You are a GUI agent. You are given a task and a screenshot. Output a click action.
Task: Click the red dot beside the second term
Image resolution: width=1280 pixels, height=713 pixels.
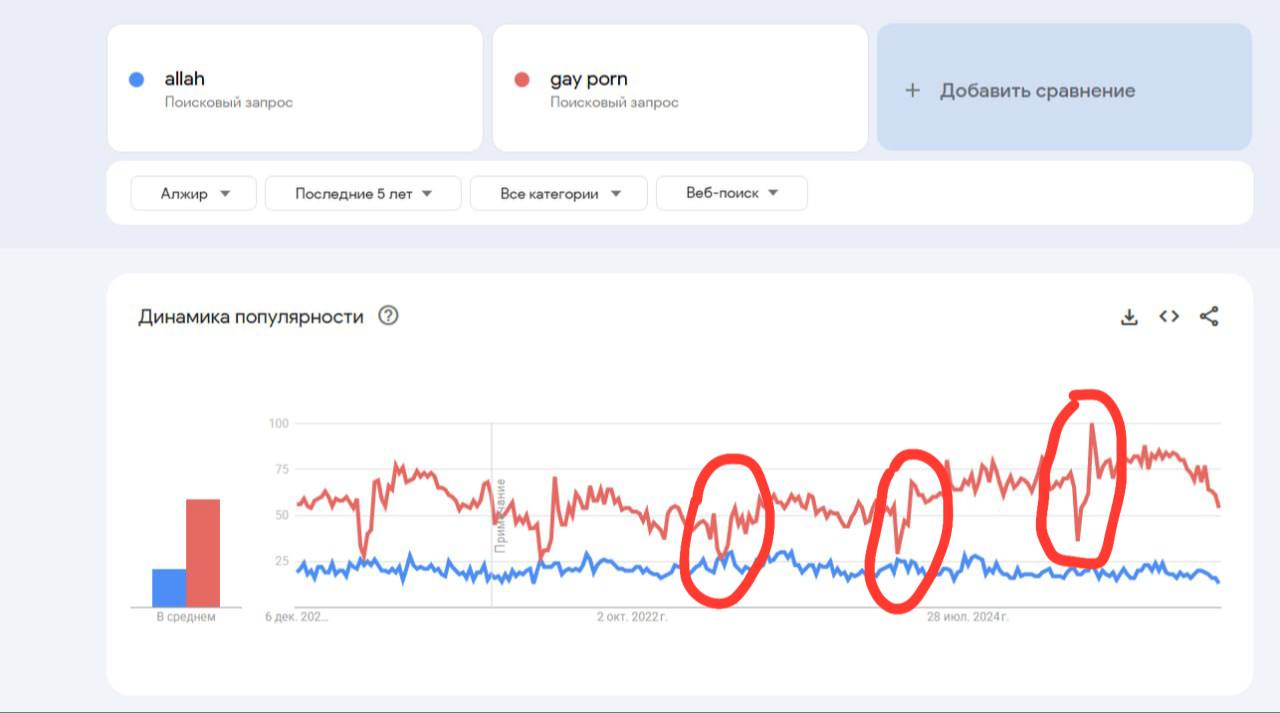tap(522, 80)
